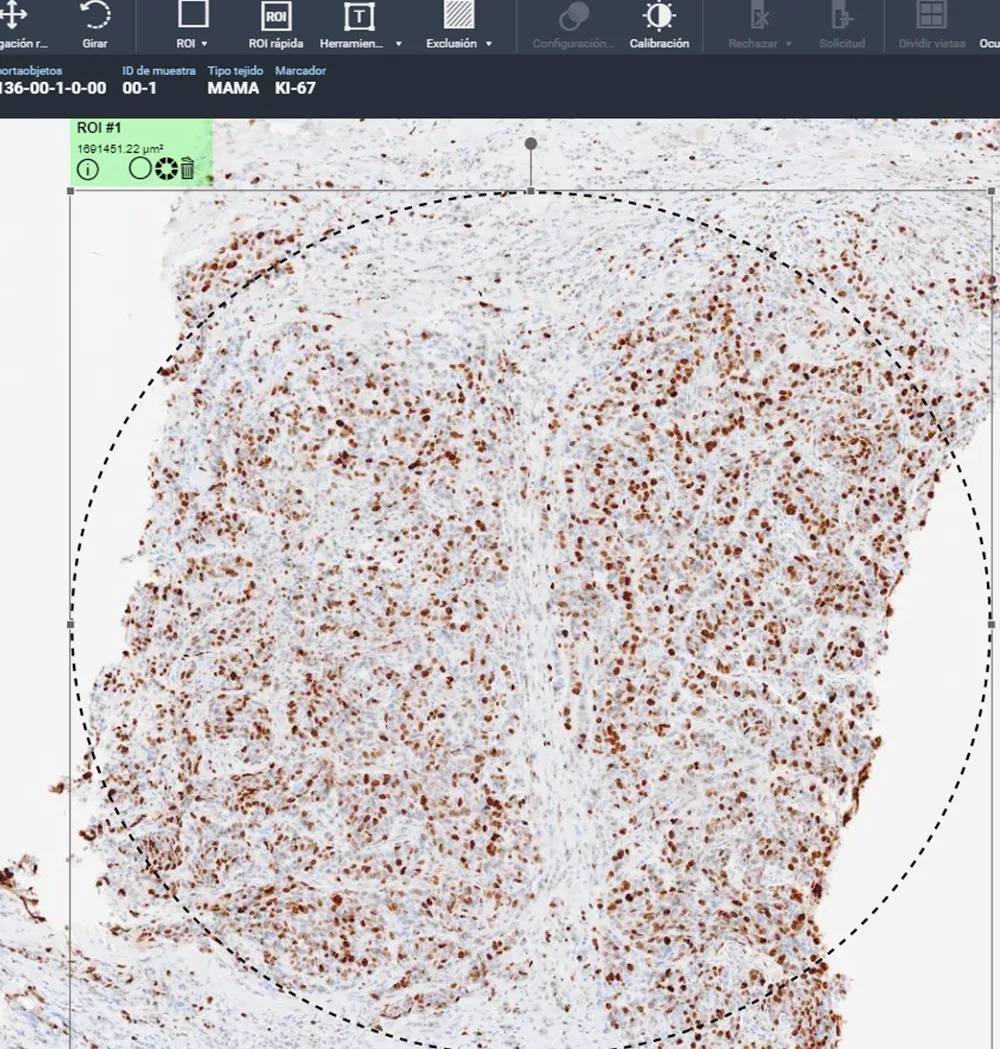Show ROI #1 information via the info icon
This screenshot has height=1049, width=1000.
tap(88, 169)
